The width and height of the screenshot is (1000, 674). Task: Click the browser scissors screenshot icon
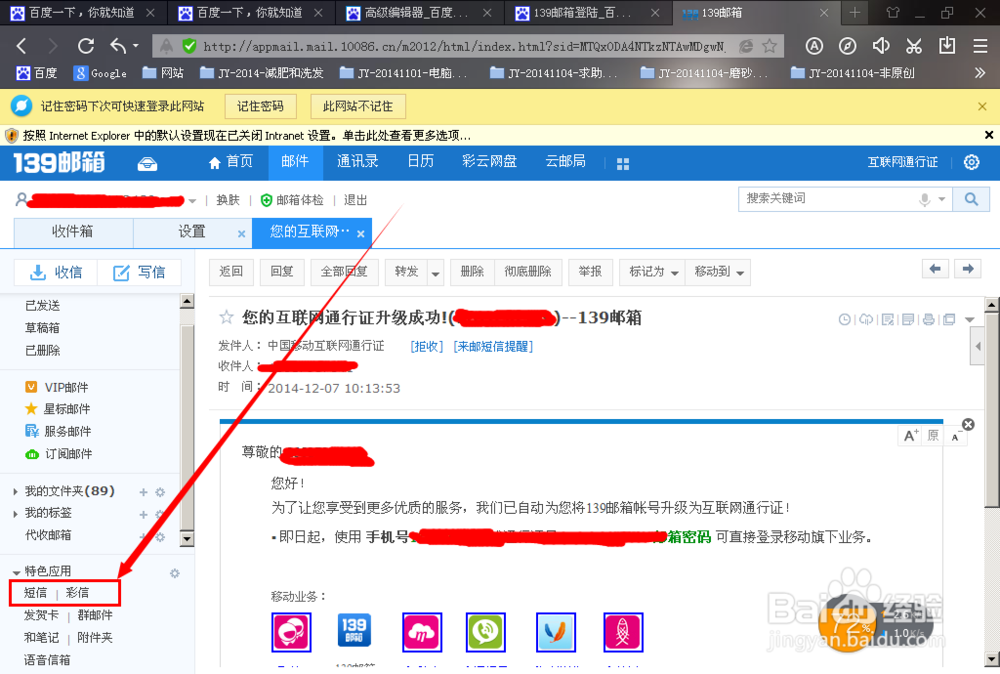click(914, 46)
